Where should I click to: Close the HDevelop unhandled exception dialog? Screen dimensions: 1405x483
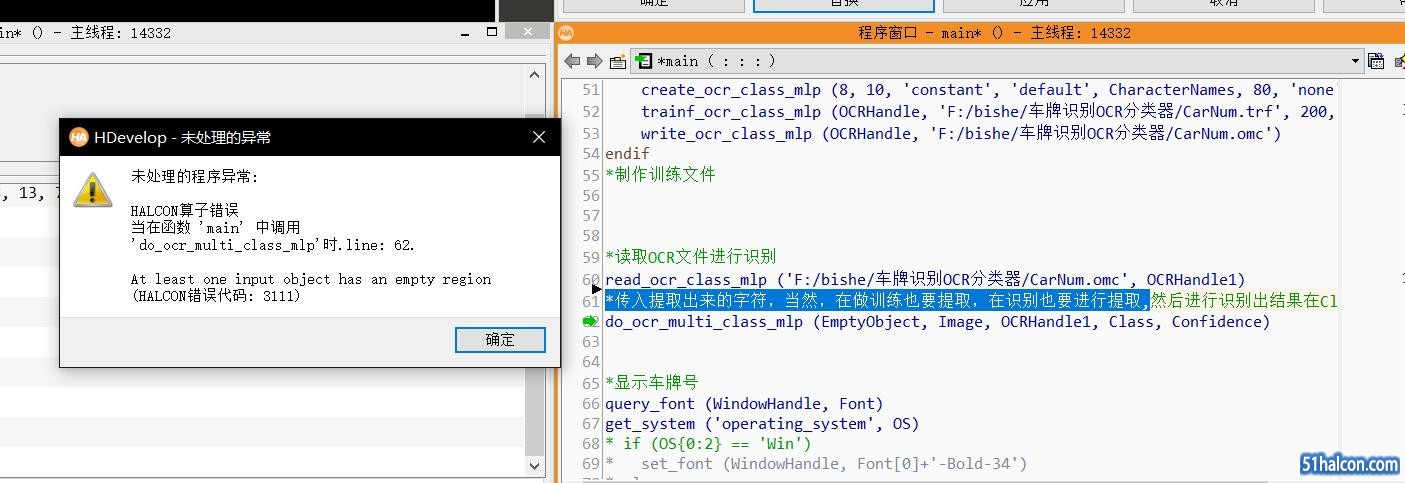pyautogui.click(x=538, y=137)
